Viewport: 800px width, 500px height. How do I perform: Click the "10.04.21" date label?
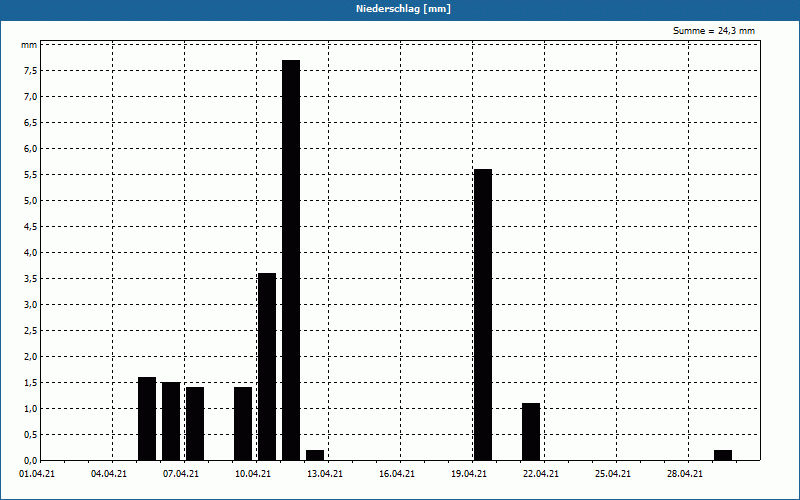pyautogui.click(x=253, y=474)
